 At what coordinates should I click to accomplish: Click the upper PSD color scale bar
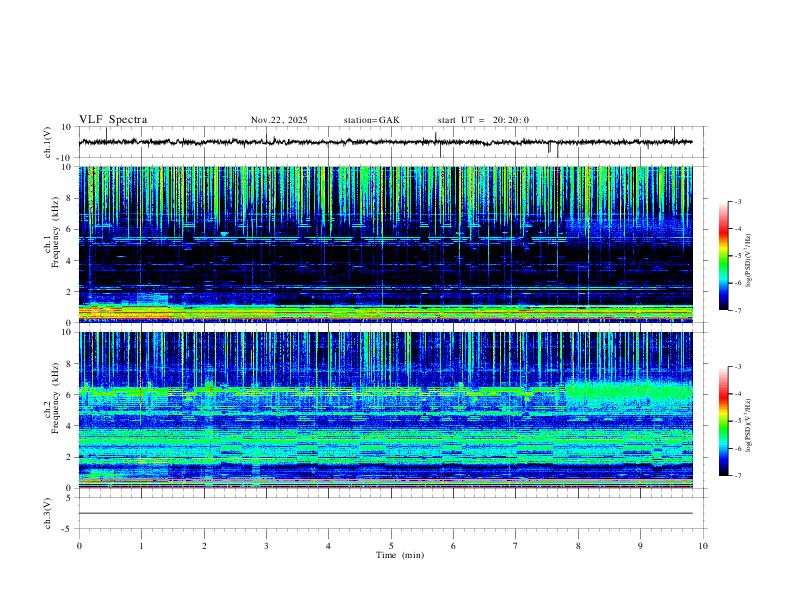coord(723,256)
